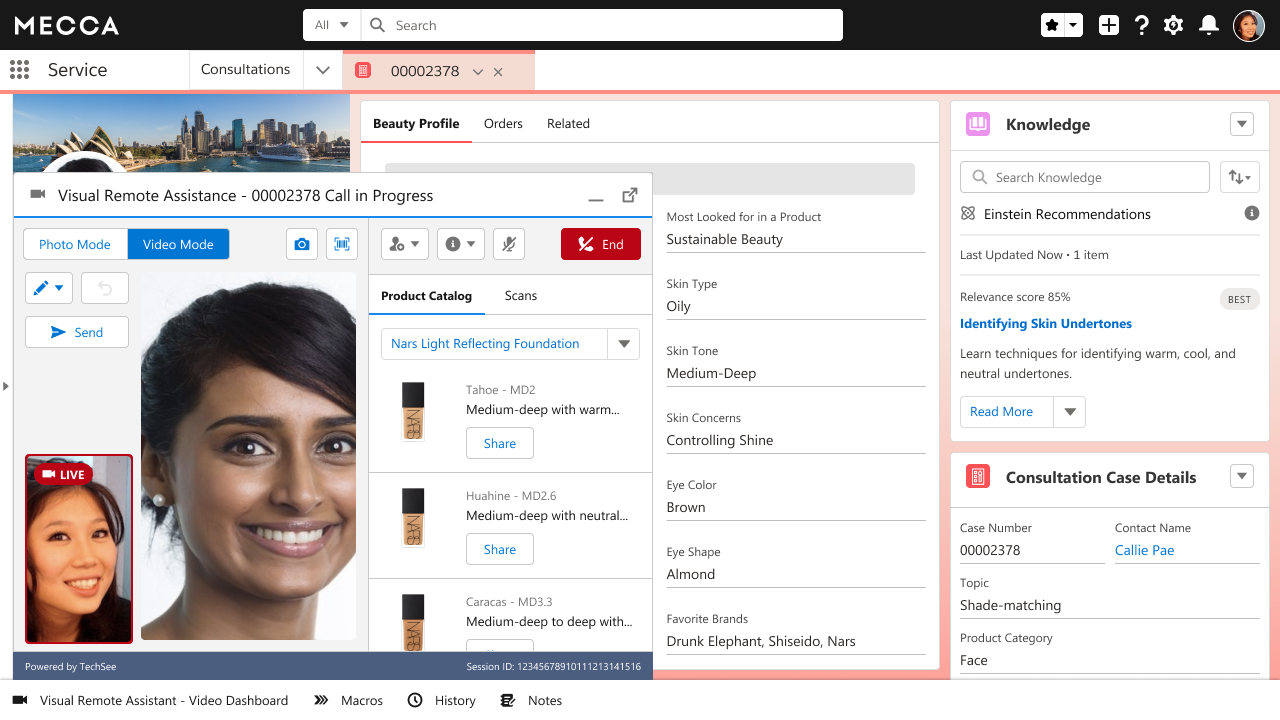The height and width of the screenshot is (720, 1280).
Task: Expand the Knowledge panel dropdown menu
Action: [1242, 124]
